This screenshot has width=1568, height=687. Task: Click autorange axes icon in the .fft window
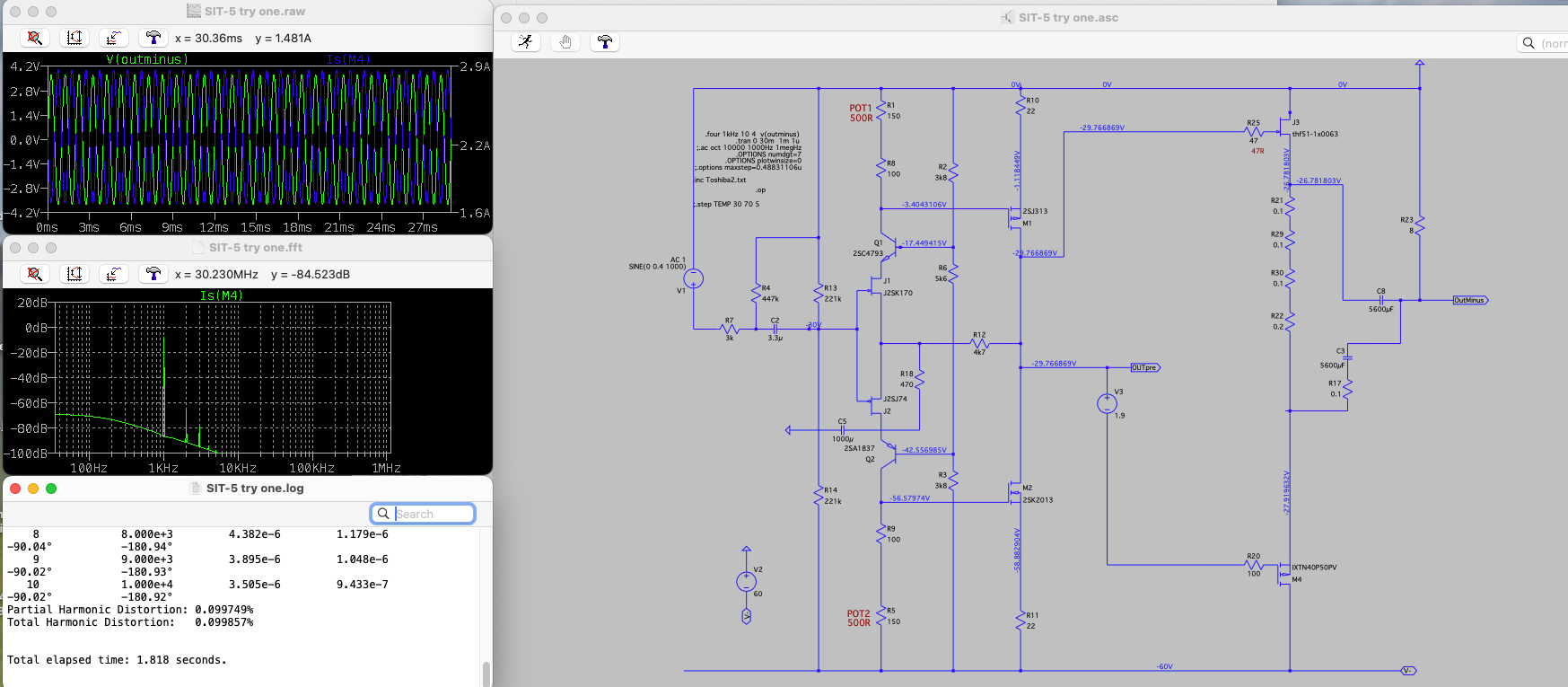[x=74, y=274]
